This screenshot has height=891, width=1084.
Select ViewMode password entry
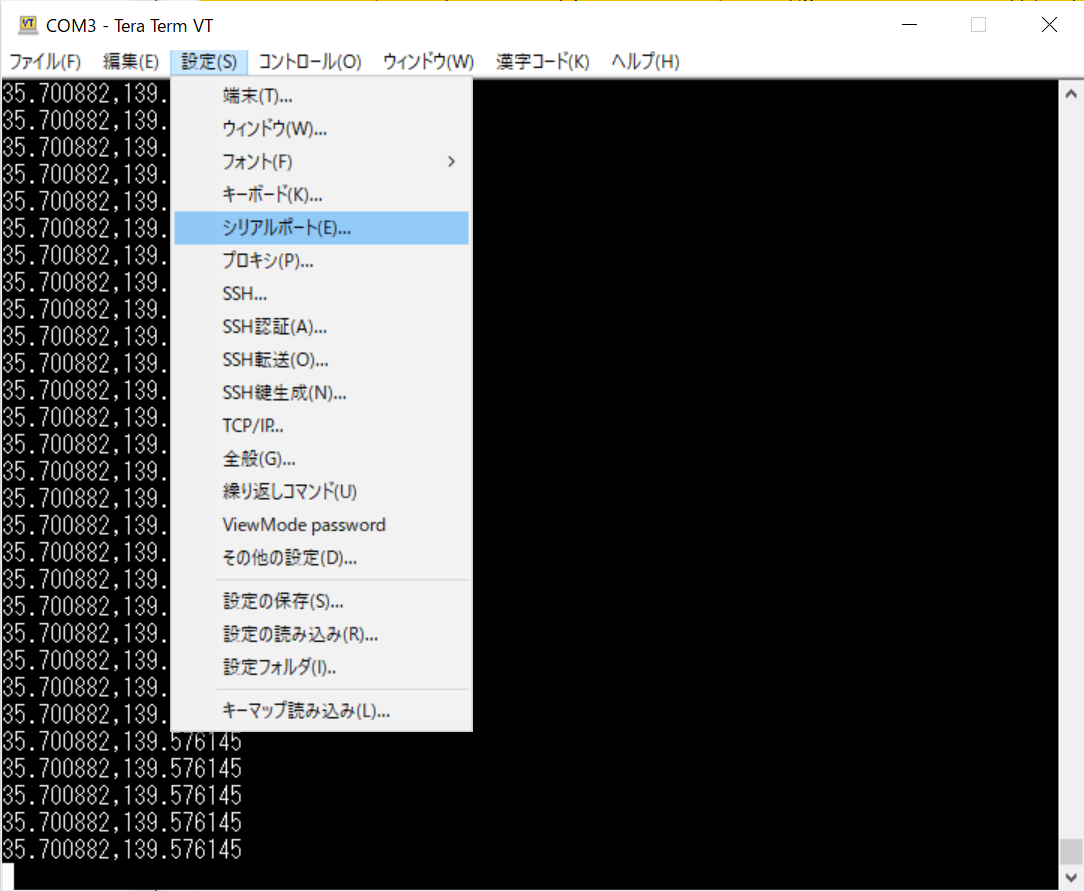(x=304, y=525)
